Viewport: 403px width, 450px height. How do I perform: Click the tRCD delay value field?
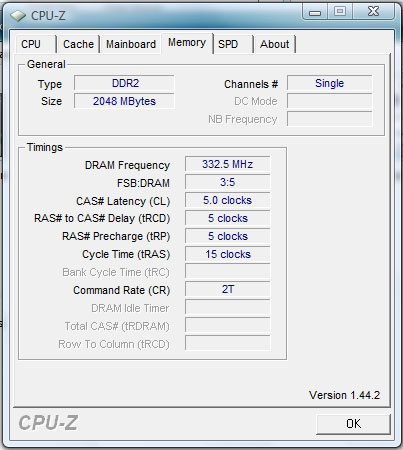click(228, 218)
